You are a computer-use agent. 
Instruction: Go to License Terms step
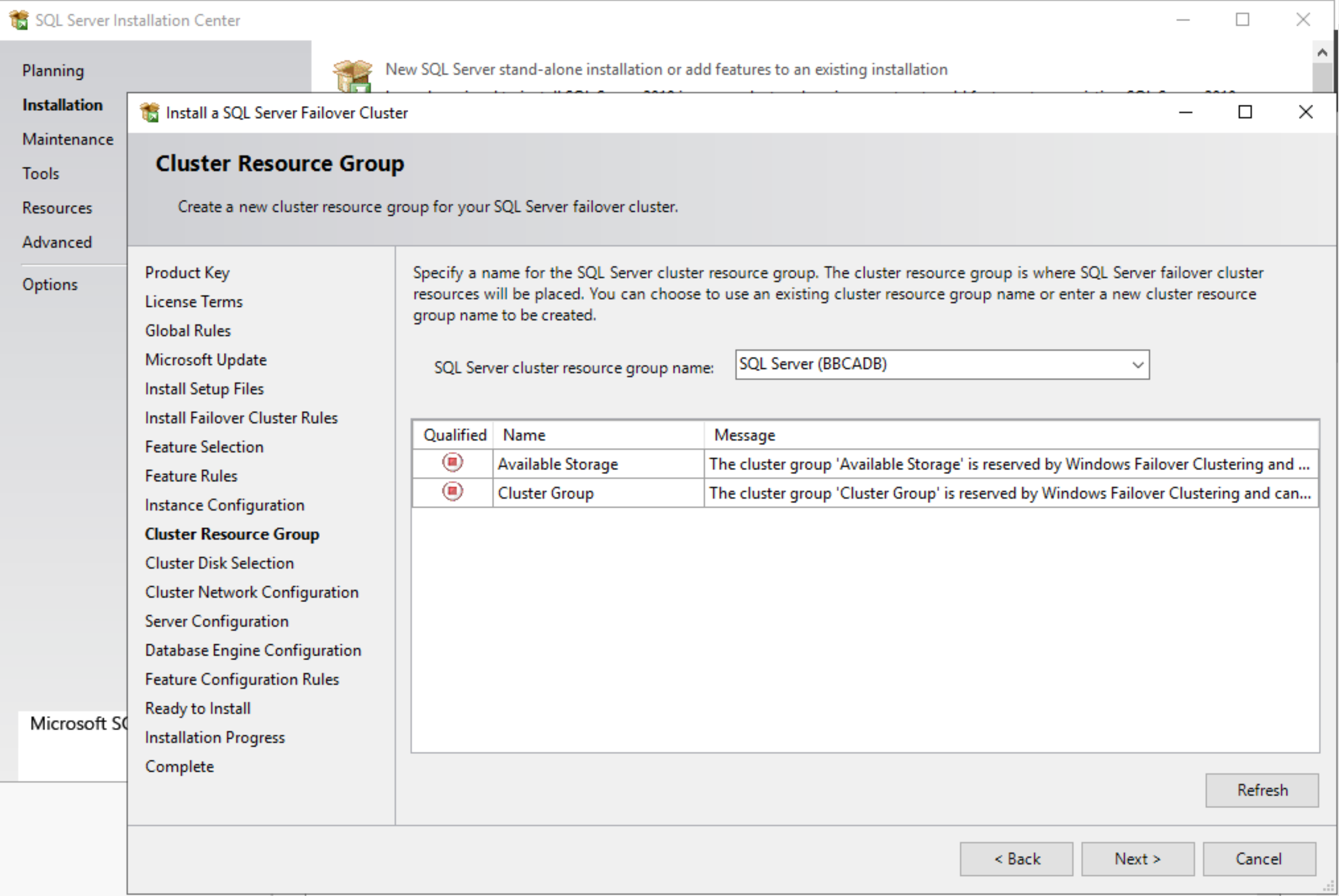194,302
